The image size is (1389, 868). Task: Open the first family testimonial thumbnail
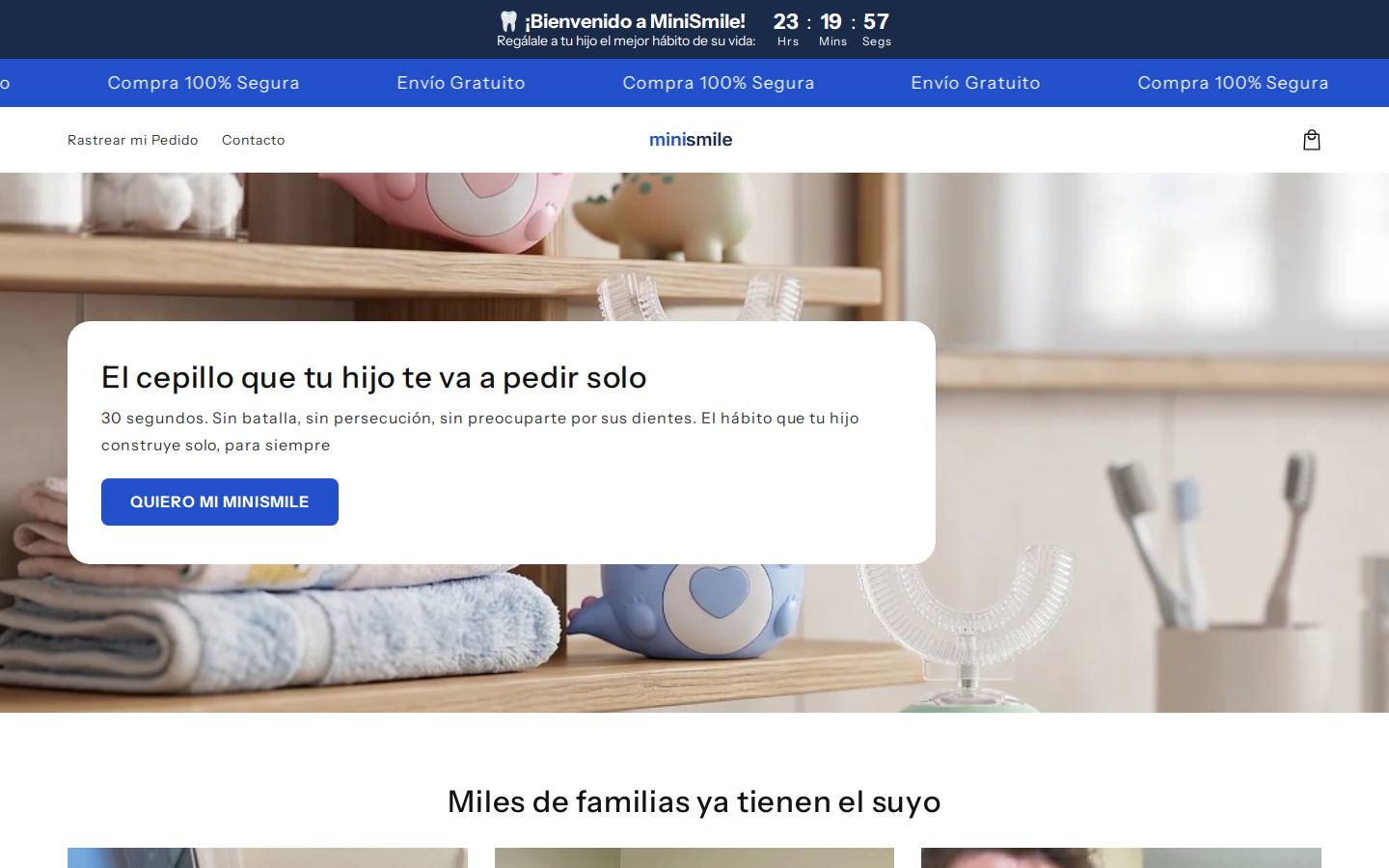[267, 857]
